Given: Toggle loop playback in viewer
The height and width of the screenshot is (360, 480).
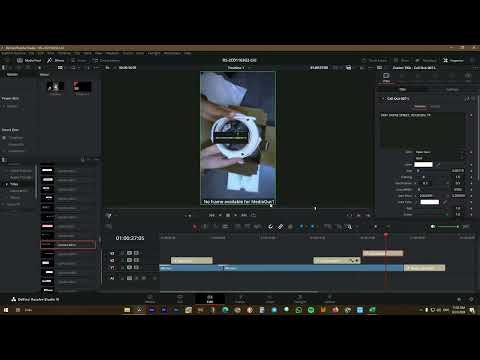Looking at the screenshot, I should tap(253, 215).
